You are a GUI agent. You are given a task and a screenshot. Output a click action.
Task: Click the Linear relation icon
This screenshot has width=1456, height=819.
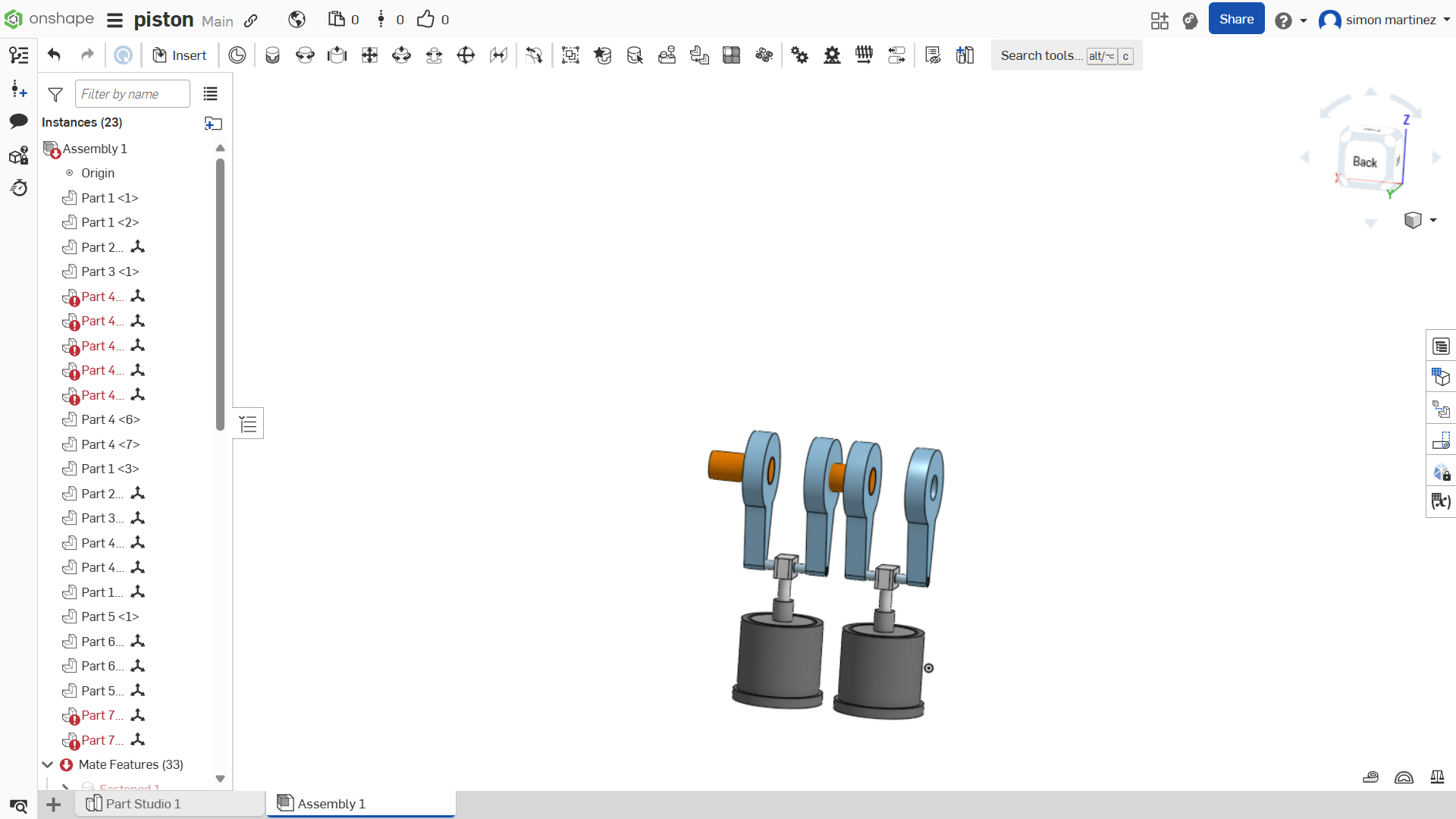coord(896,55)
